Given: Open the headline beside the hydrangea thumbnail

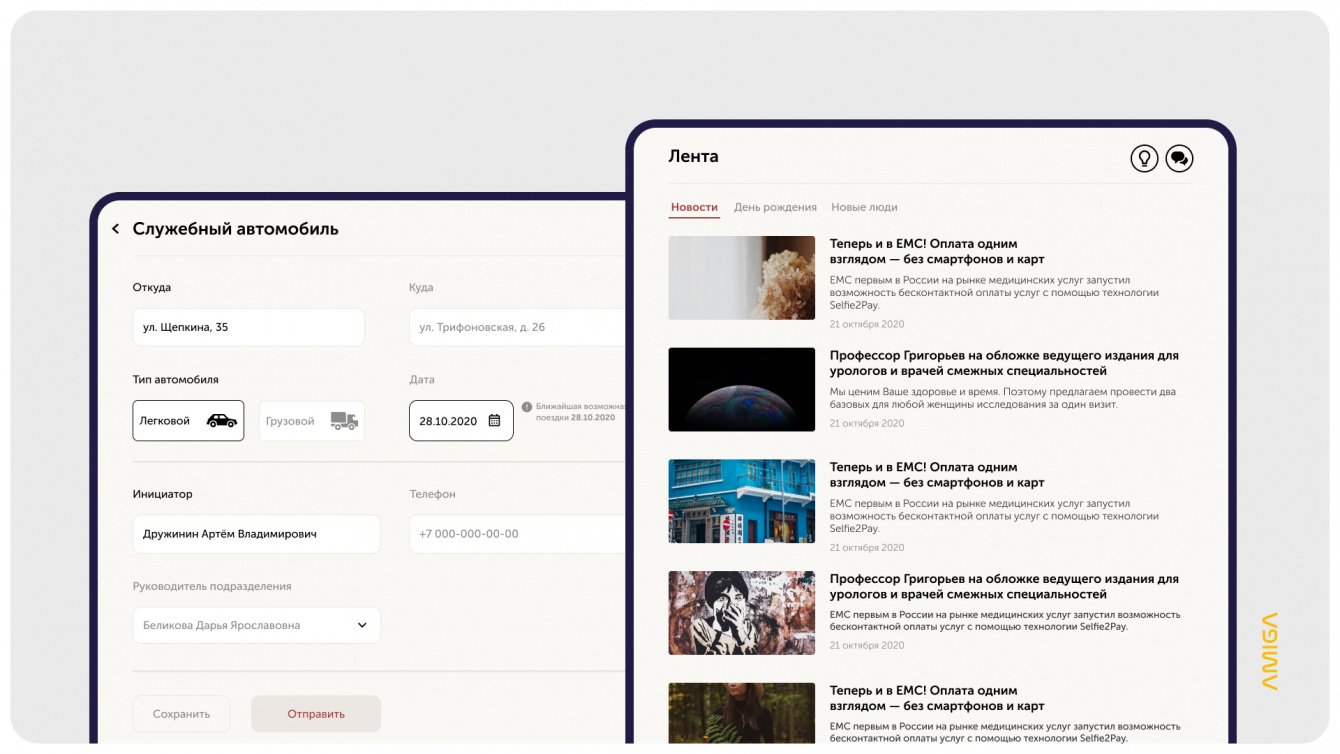Looking at the screenshot, I should click(x=937, y=251).
